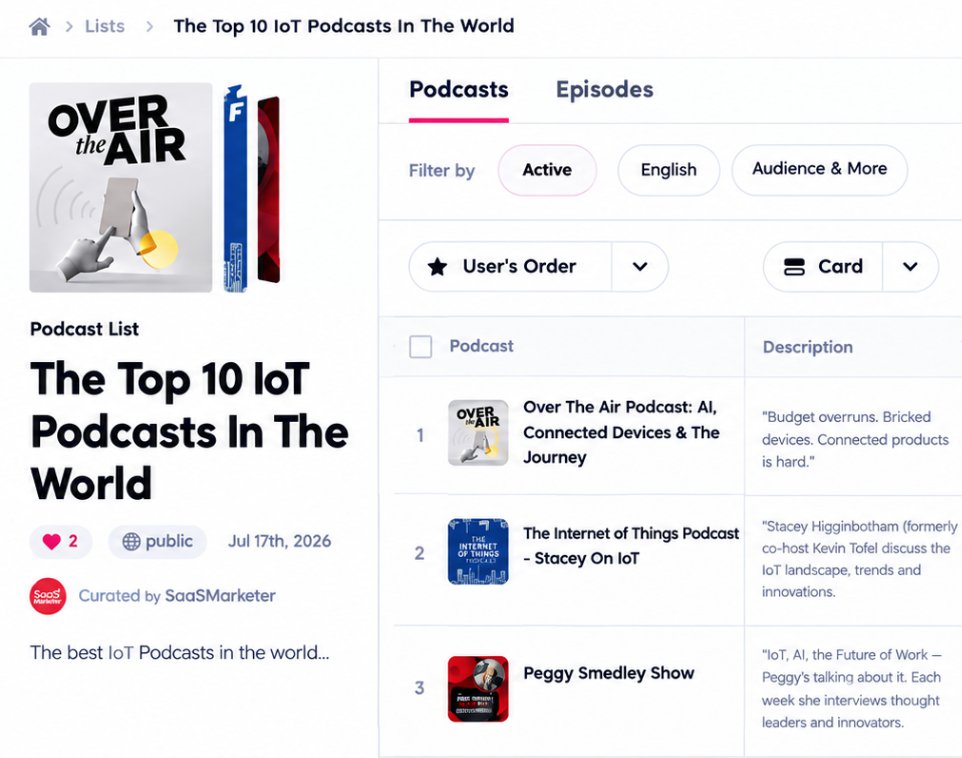Image resolution: width=962 pixels, height=758 pixels.
Task: Open SaaSMarketer curator avatar
Action: [48, 596]
